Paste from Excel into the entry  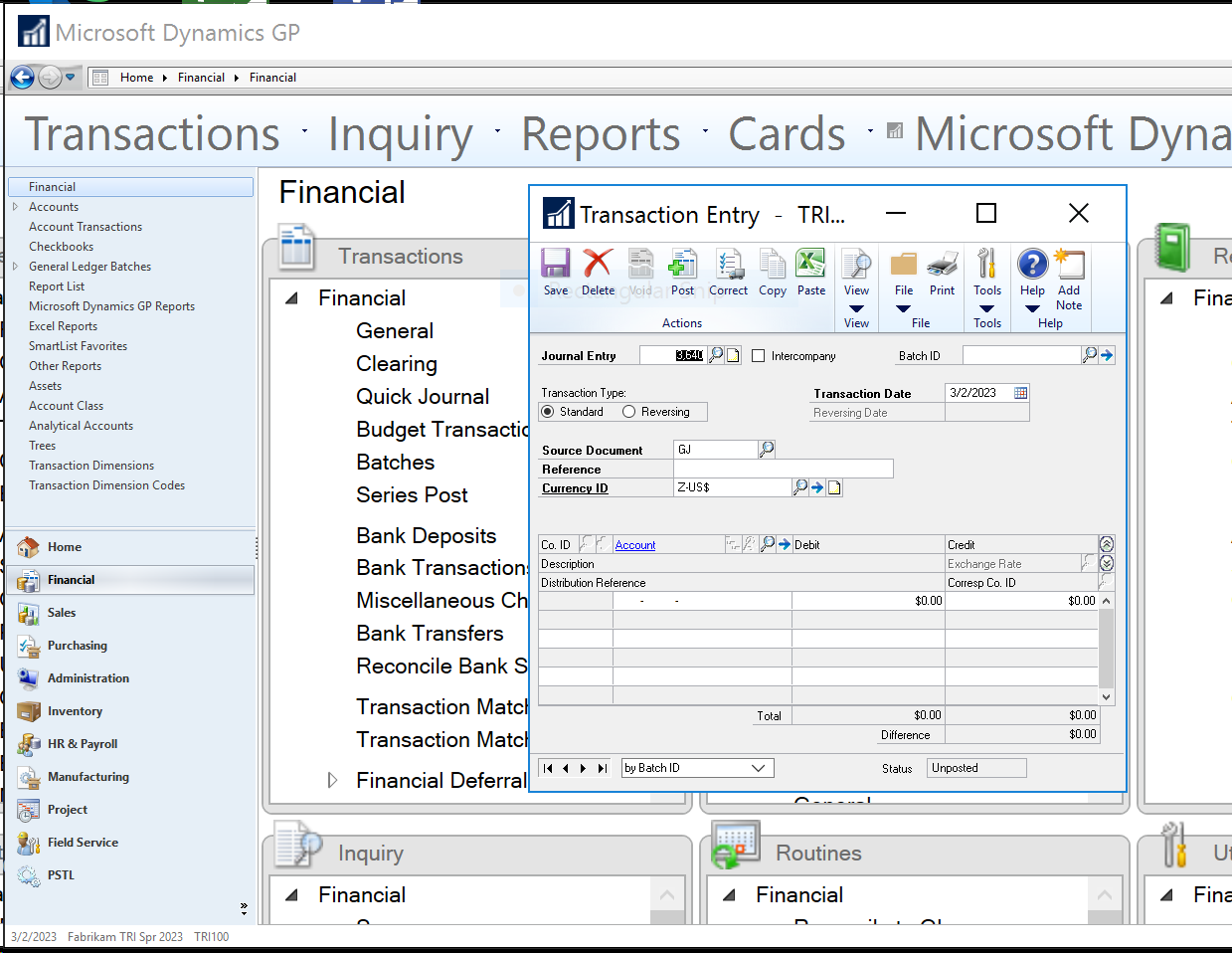click(811, 272)
